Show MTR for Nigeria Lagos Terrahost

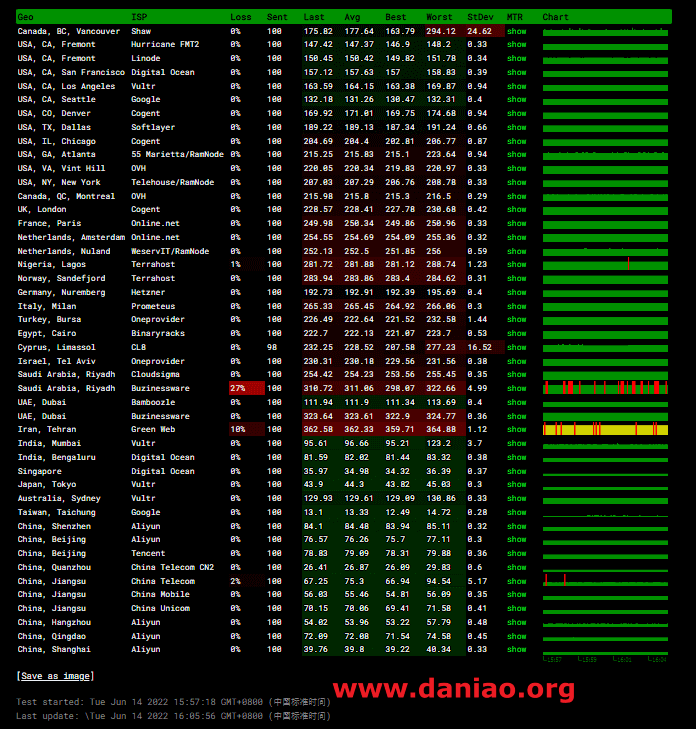tap(517, 264)
